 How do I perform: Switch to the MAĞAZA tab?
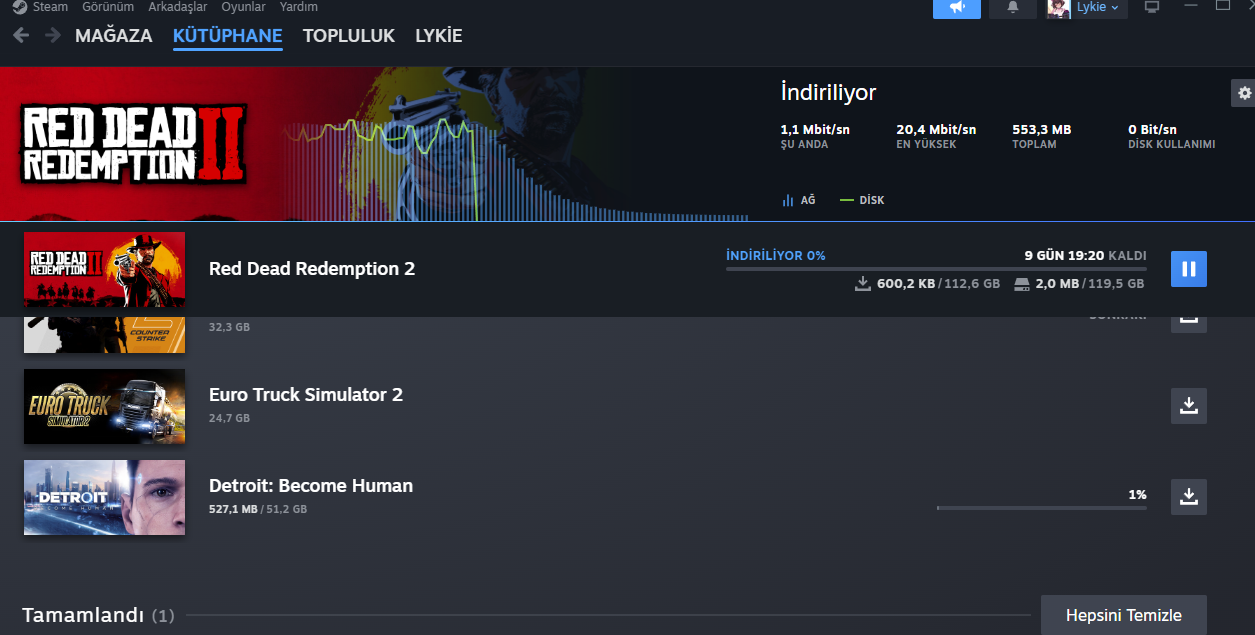point(113,36)
